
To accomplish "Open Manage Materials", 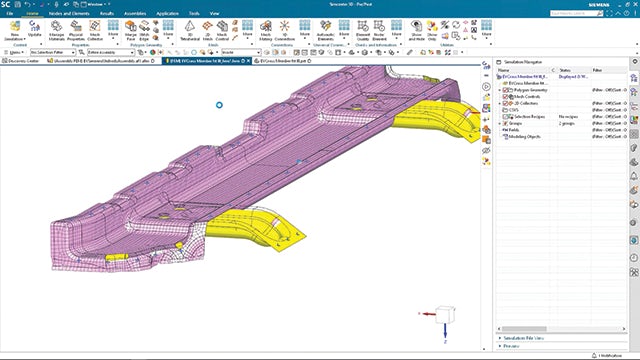I will (x=56, y=30).
